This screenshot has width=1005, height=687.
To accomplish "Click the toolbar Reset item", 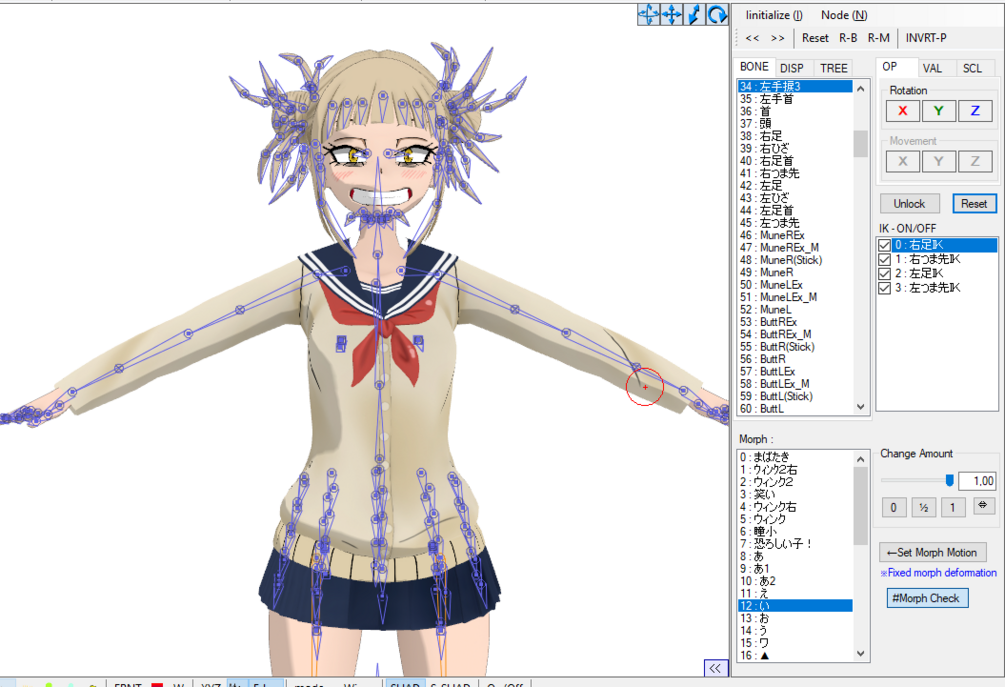I will (x=815, y=38).
